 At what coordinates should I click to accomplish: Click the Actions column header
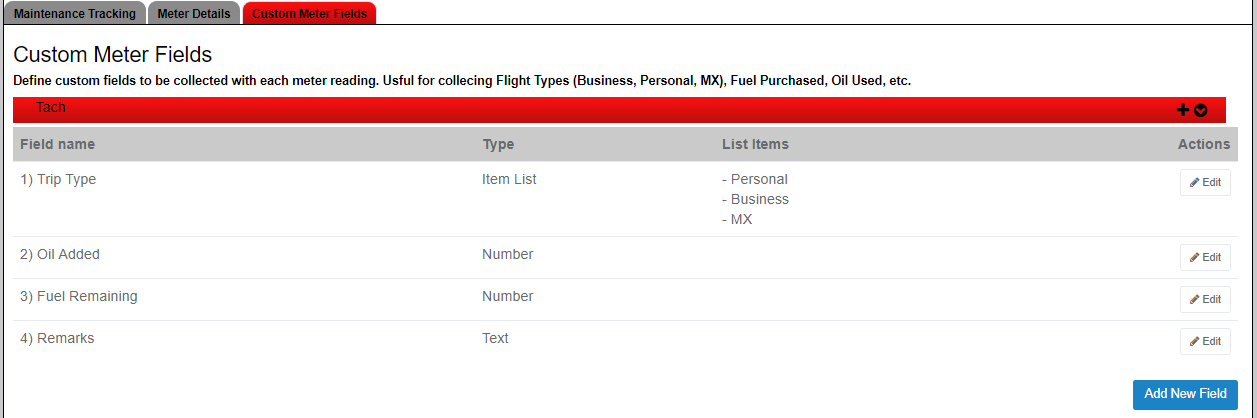(1204, 144)
